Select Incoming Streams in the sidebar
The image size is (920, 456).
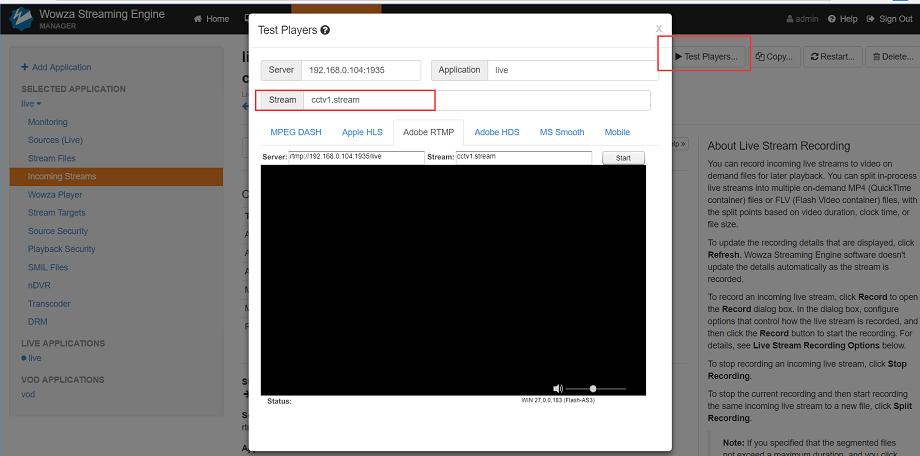(116, 177)
